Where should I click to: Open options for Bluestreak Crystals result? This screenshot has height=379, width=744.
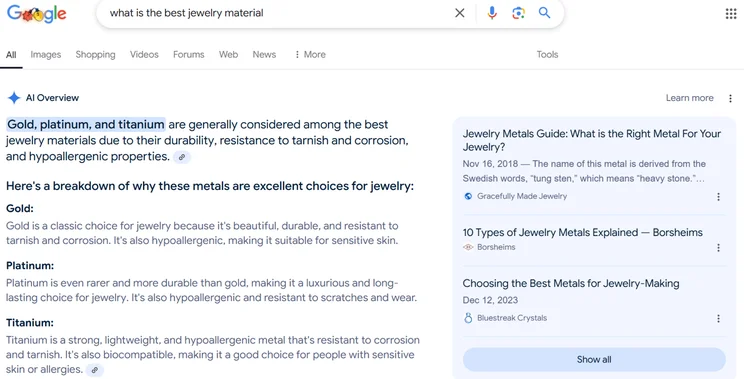pyautogui.click(x=718, y=318)
